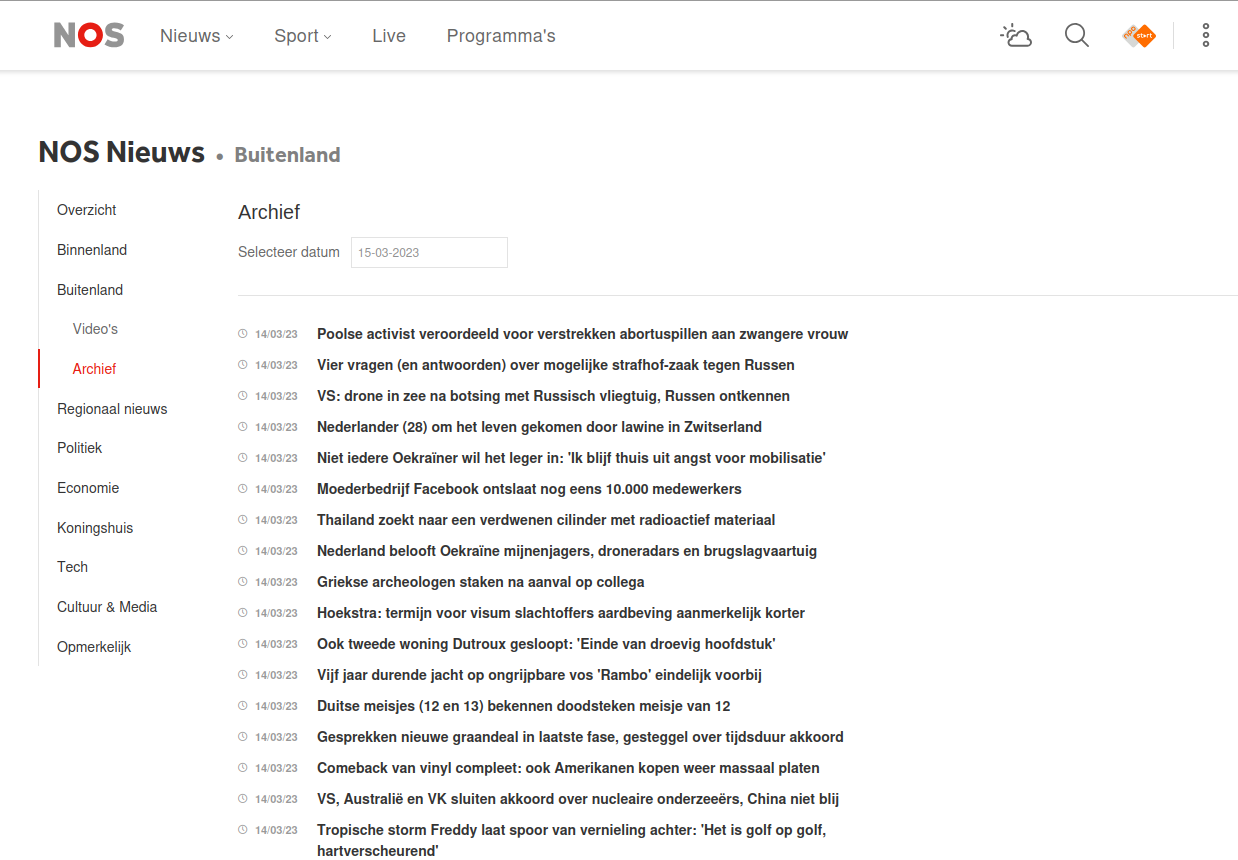
Task: Select Koningshuis in the sidebar
Action: 95,528
